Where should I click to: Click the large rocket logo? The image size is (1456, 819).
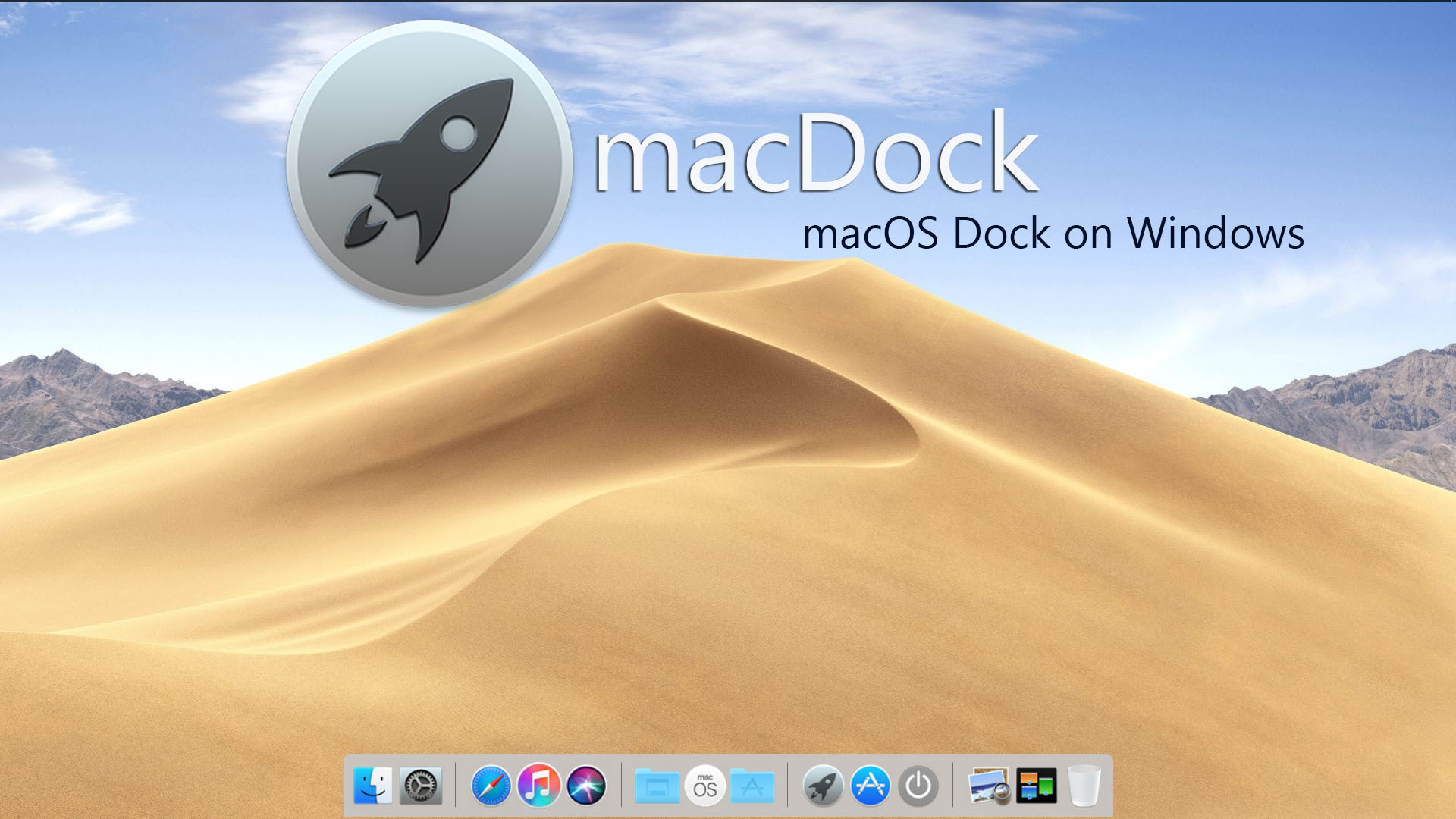(429, 165)
